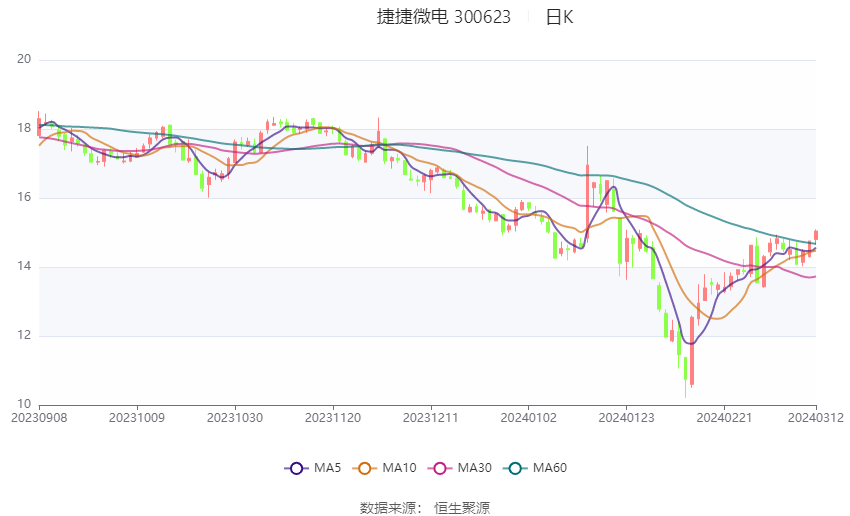Screen dimensions: 850x516
Task: Click the 数据来源 恒生聚源 source text
Action: pos(424,508)
